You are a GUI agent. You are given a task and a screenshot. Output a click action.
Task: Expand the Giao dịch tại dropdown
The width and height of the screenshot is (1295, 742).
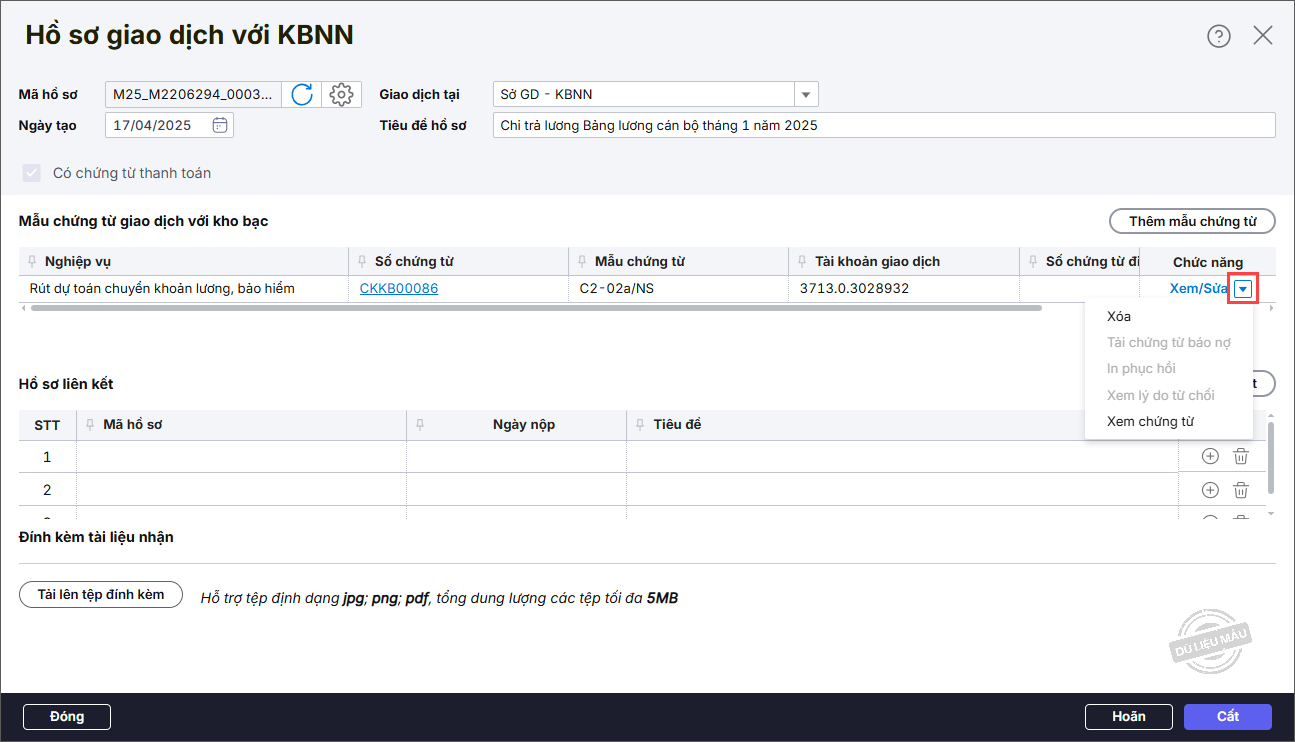pyautogui.click(x=806, y=95)
